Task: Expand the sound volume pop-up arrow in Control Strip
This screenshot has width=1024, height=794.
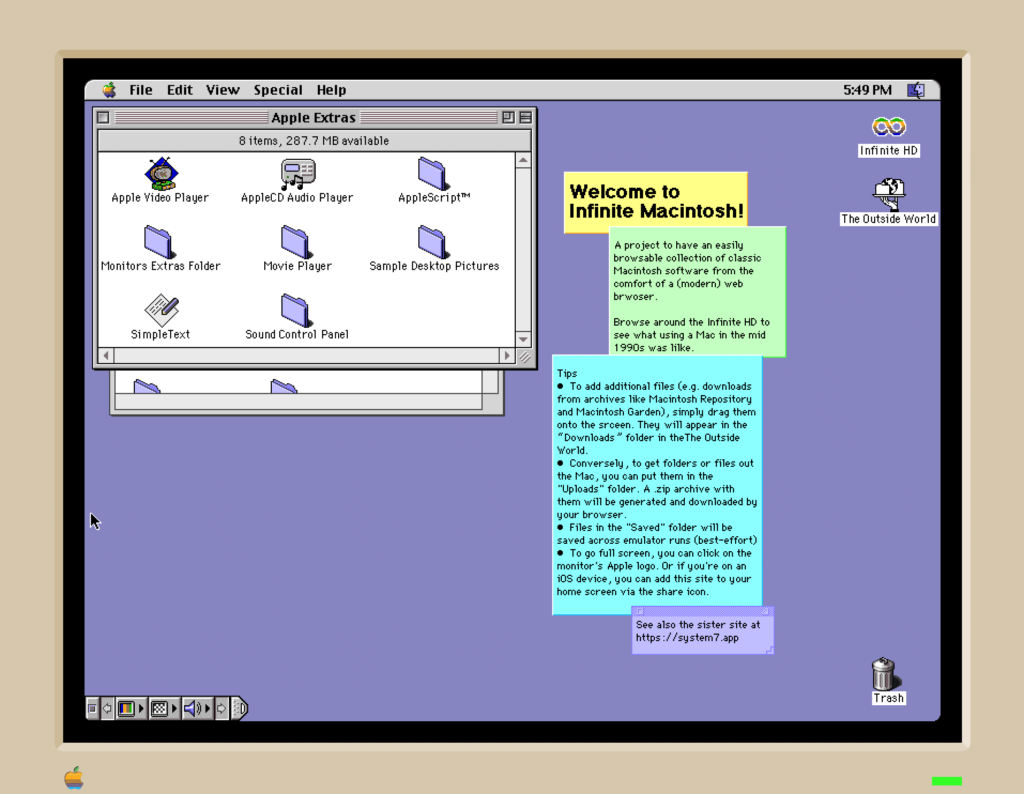Action: pos(208,708)
